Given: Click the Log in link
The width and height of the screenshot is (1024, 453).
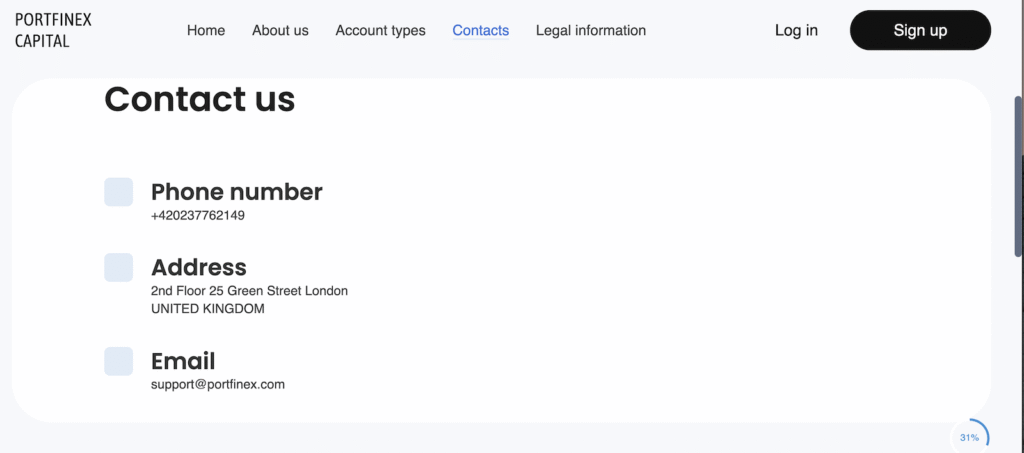Looking at the screenshot, I should (x=796, y=31).
